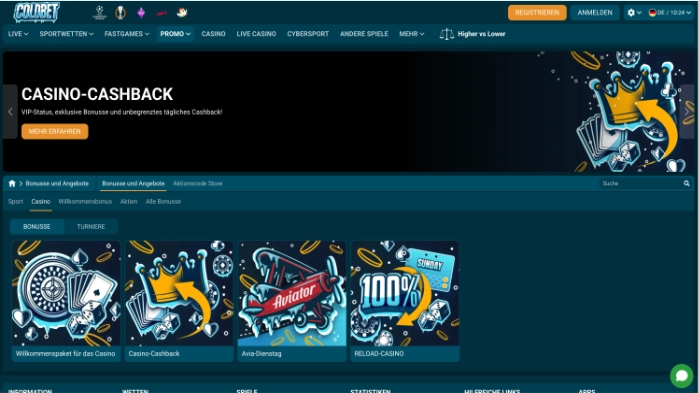Switch to the TURNIERE toggle
Viewport: 699px width, 393px height.
(x=91, y=226)
